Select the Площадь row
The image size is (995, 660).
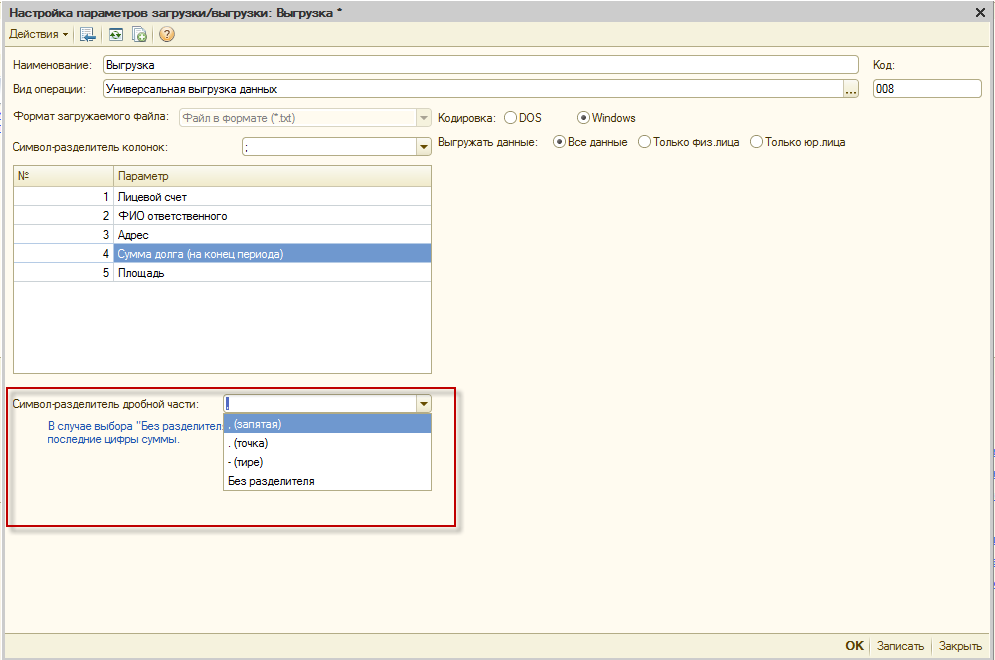click(x=222, y=273)
